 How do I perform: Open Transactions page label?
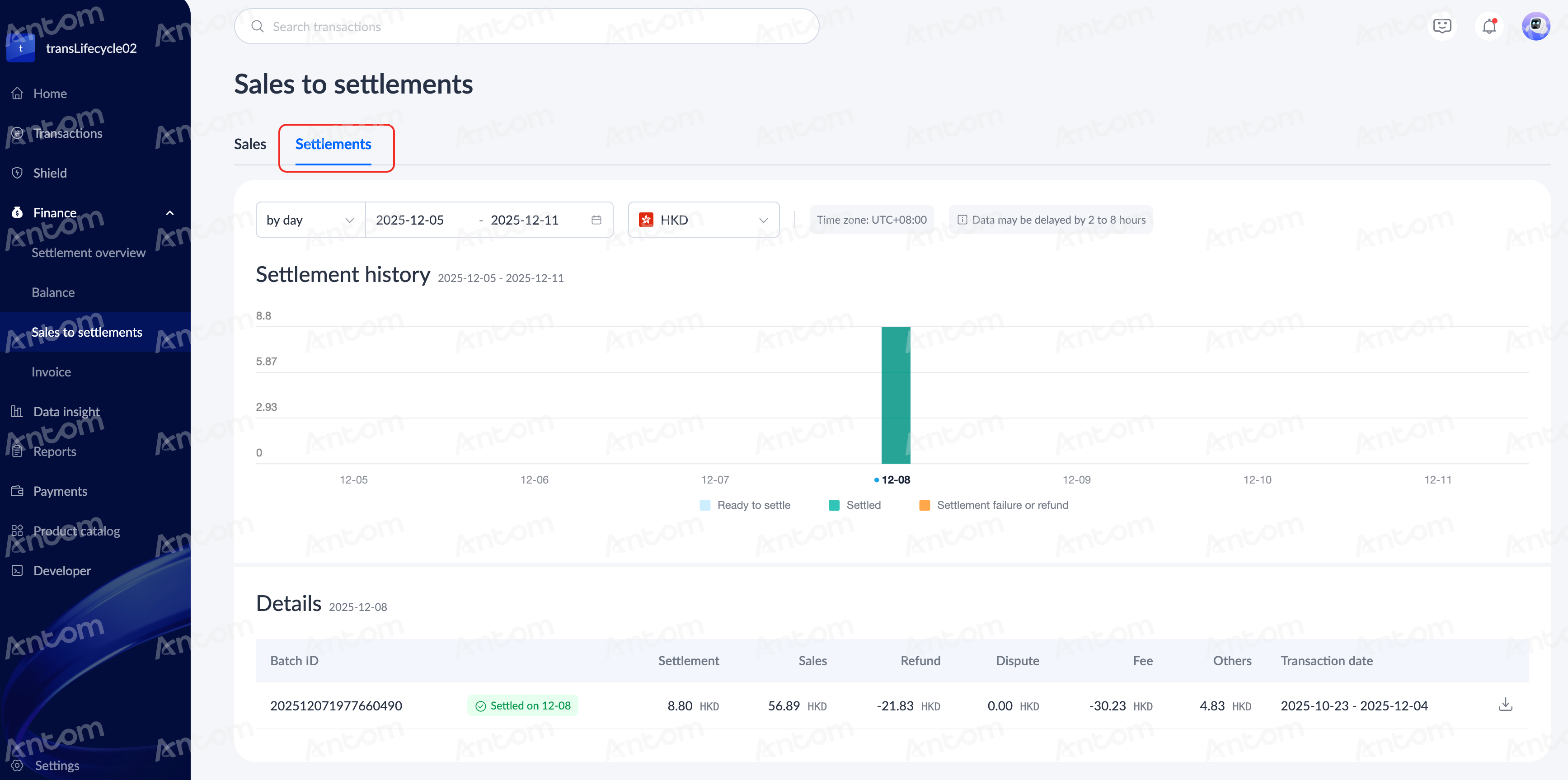coord(68,133)
